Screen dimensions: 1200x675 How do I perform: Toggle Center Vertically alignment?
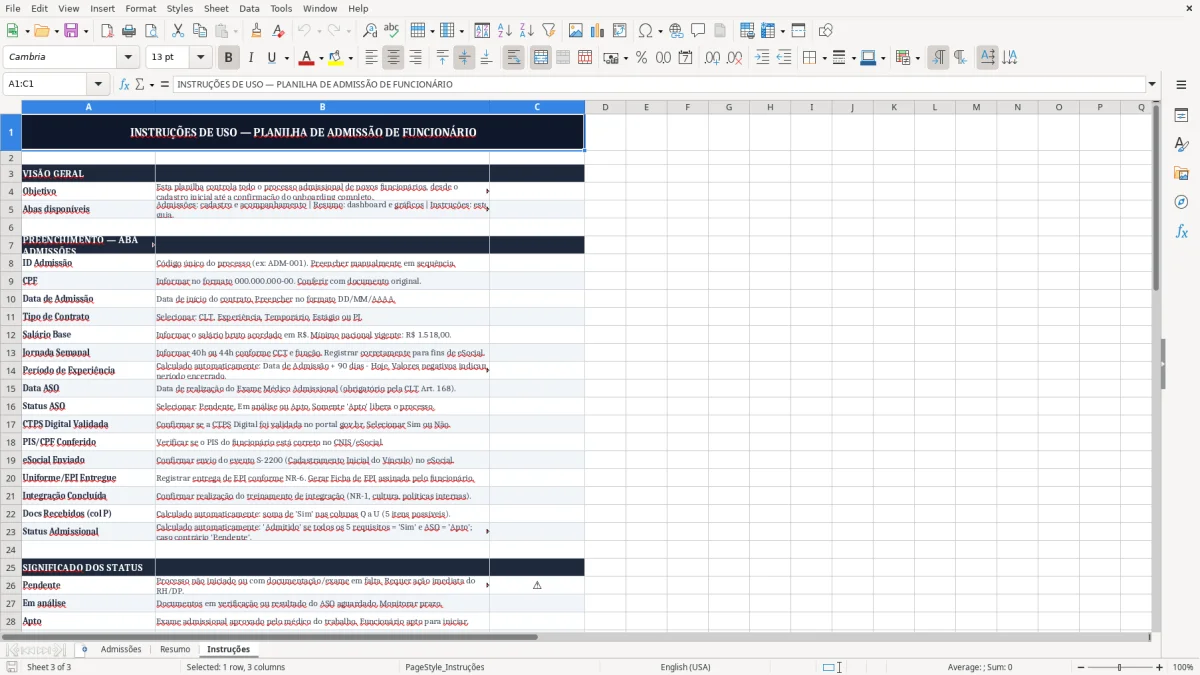coord(464,58)
